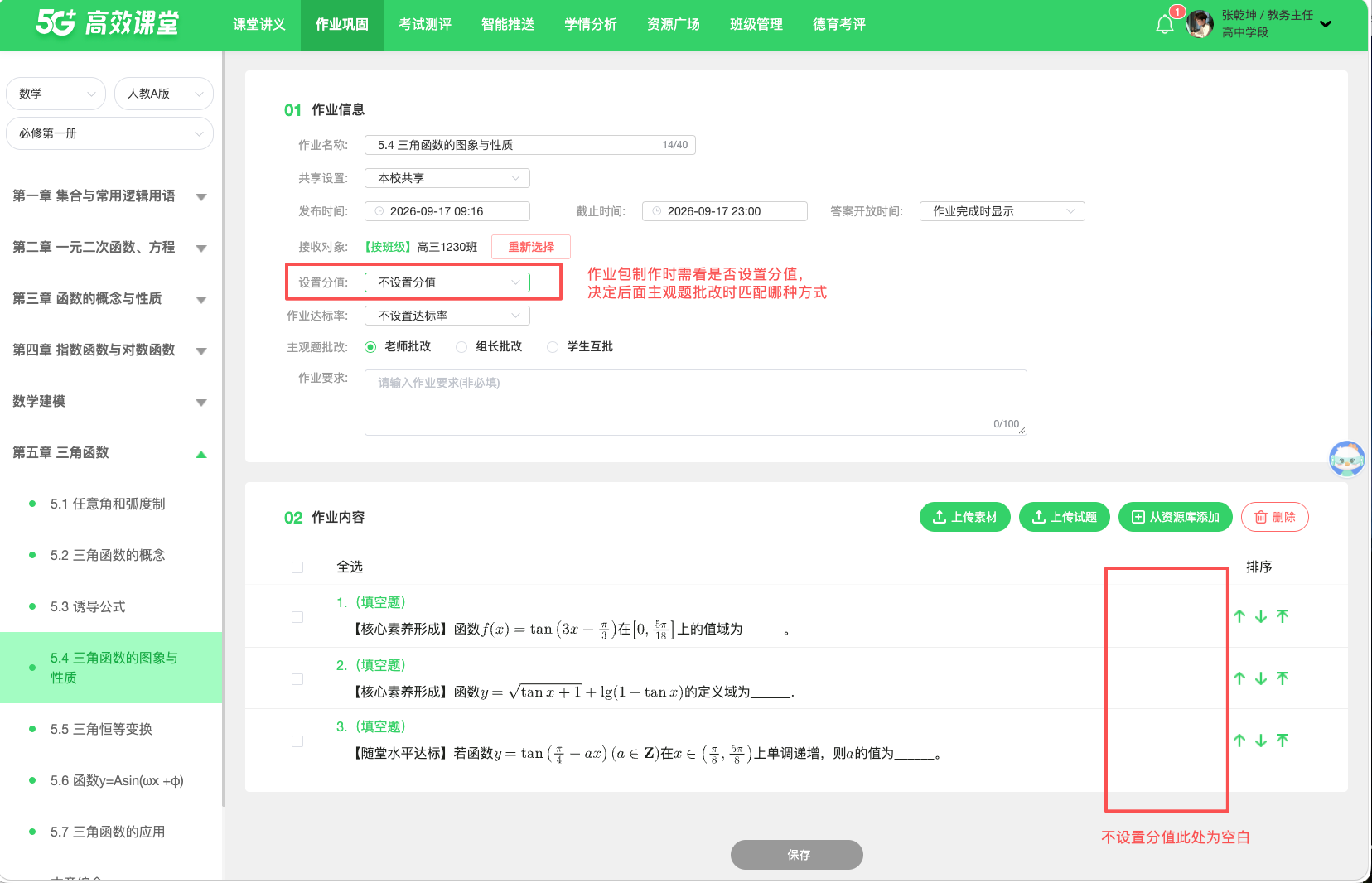Click 重新选择 to reselect recipients
This screenshot has width=1372, height=883.
coord(531,247)
